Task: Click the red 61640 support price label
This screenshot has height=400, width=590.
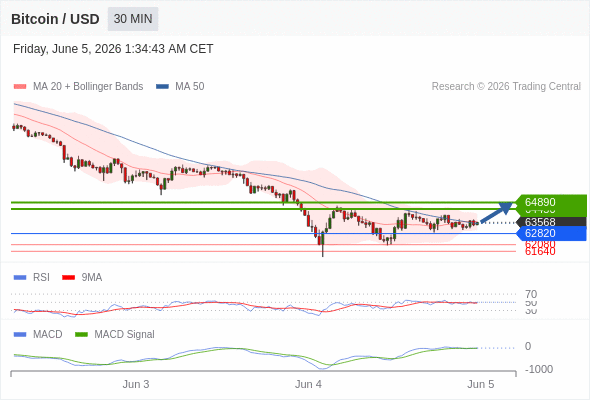Action: [x=540, y=252]
